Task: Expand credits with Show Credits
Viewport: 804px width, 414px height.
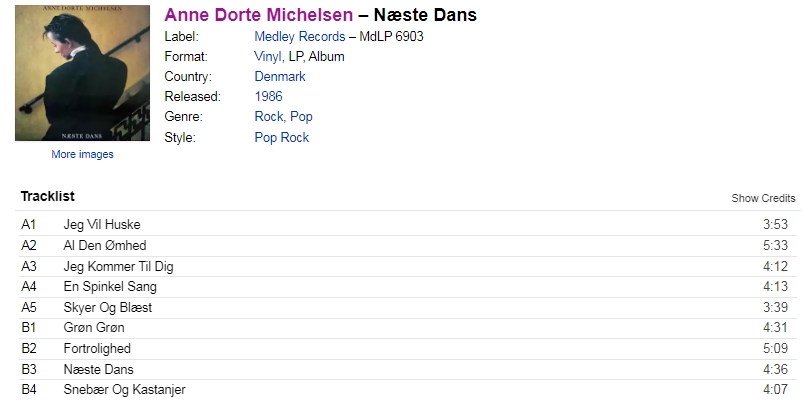Action: click(763, 199)
